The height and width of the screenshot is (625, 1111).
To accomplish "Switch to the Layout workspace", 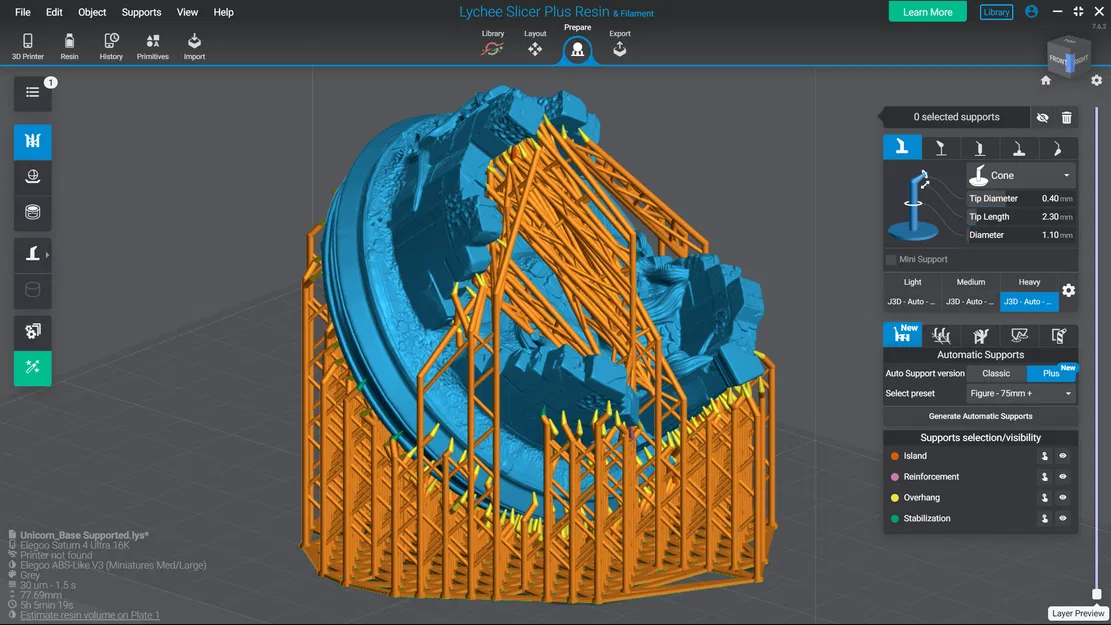I will 535,44.
